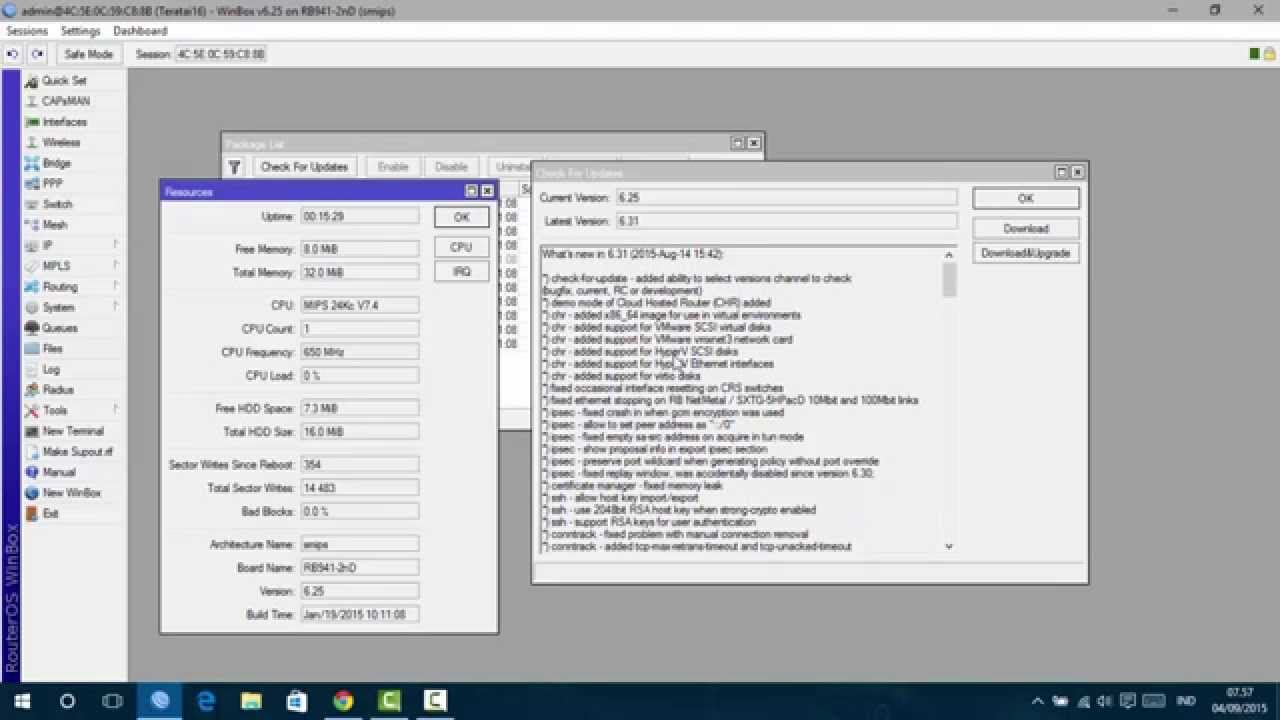
Task: Click changelog scroll up arrow
Action: [x=949, y=255]
